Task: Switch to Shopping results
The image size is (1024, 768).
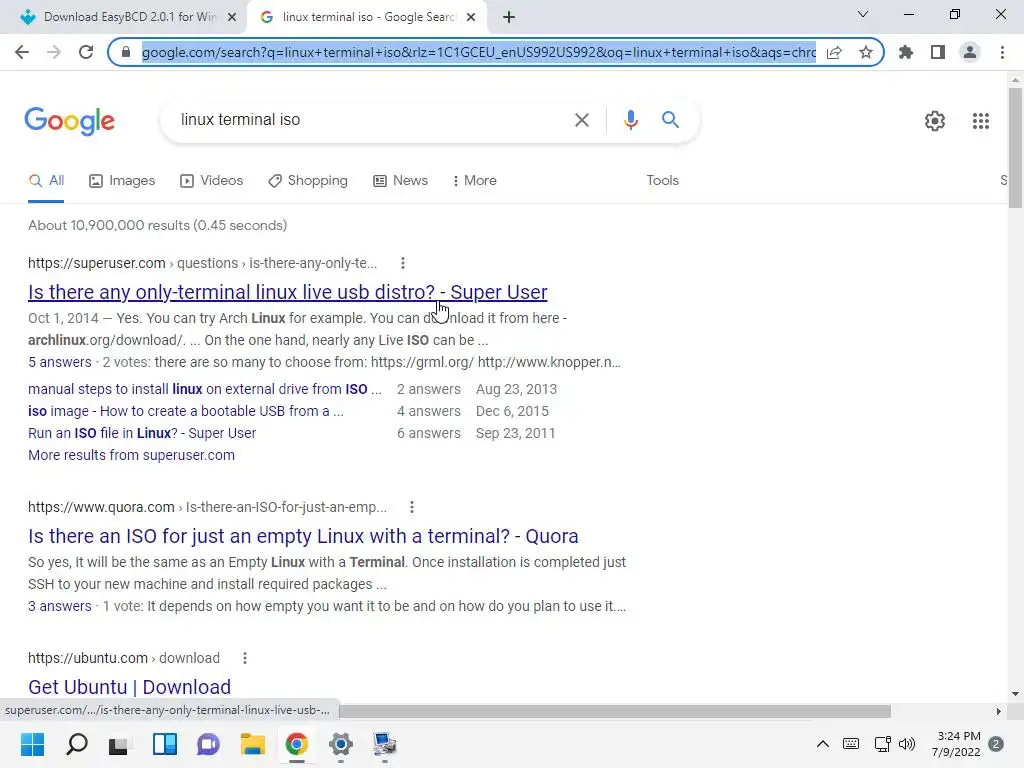Action: pyautogui.click(x=308, y=181)
